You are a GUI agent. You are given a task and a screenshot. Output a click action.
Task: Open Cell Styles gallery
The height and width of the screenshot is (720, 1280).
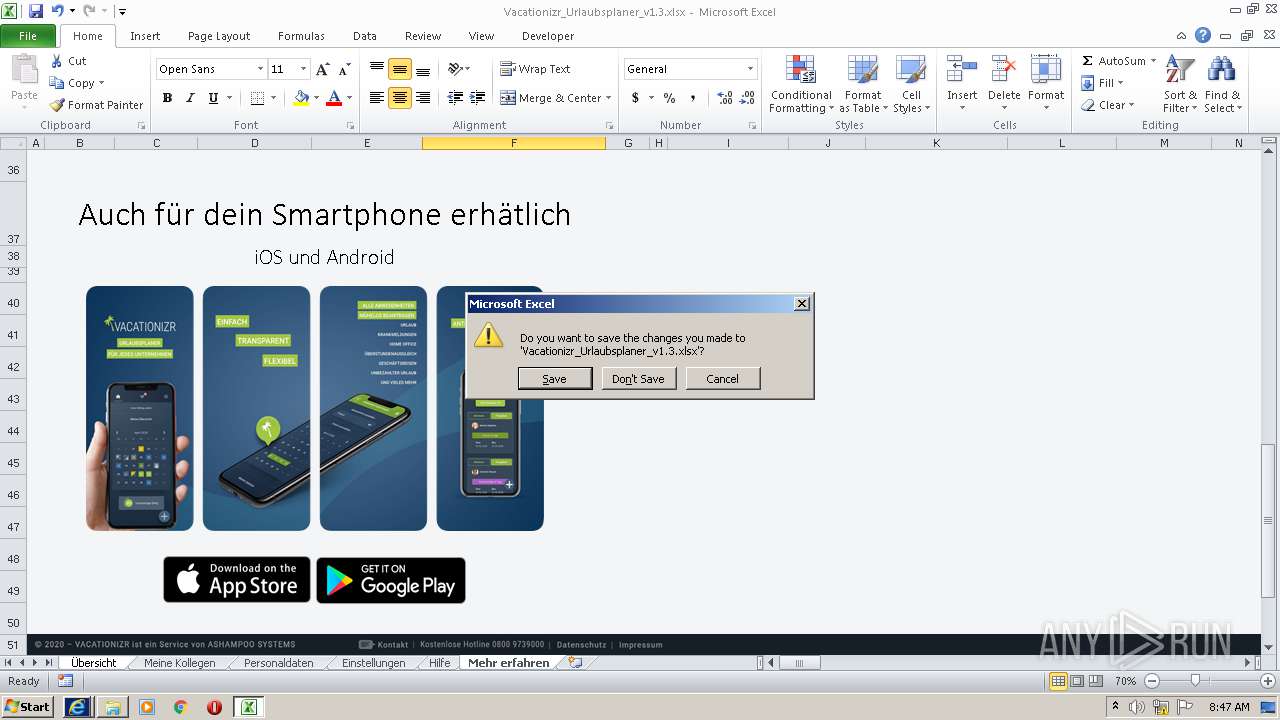click(911, 84)
